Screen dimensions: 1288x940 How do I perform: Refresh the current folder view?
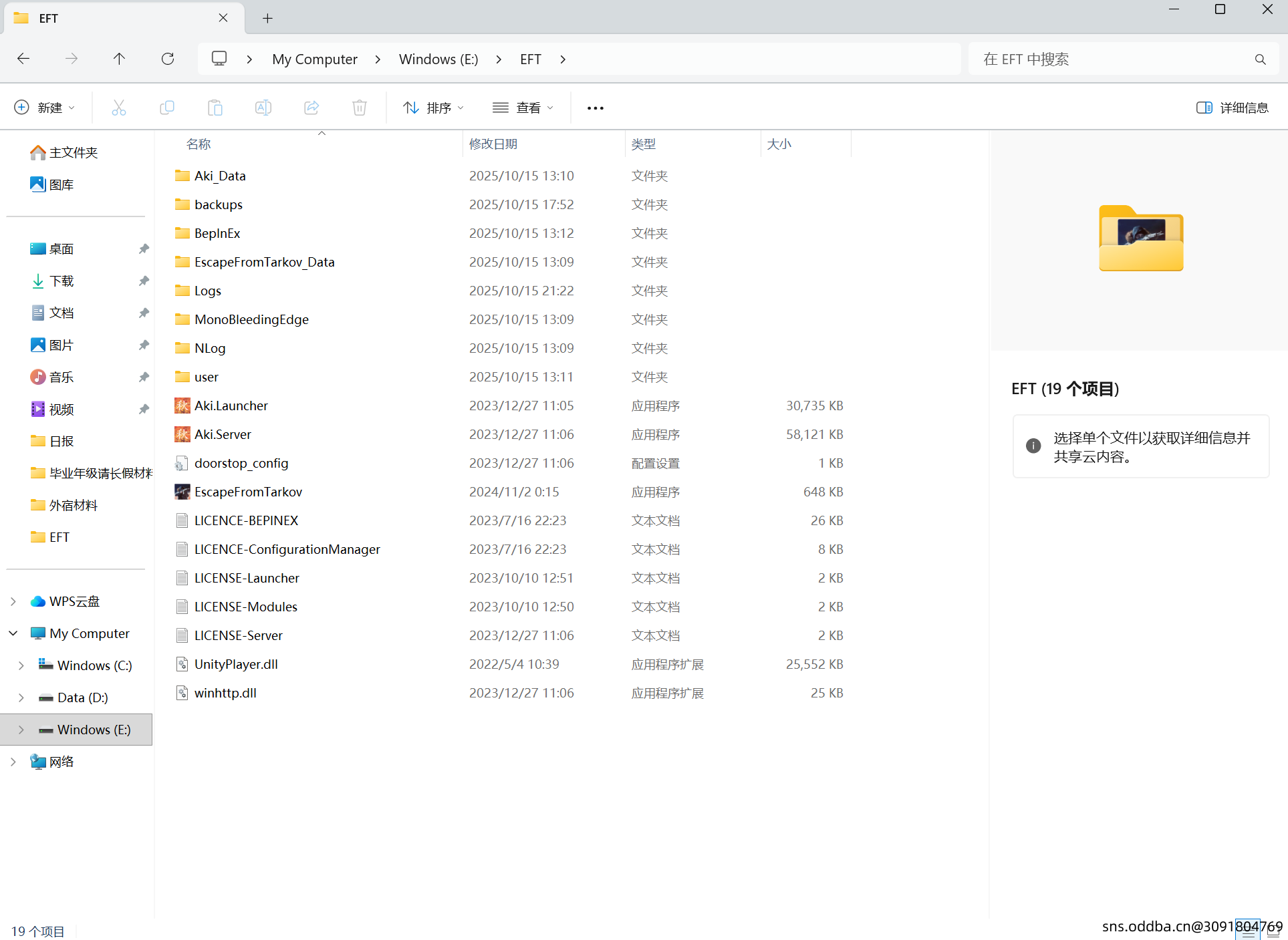click(x=168, y=59)
